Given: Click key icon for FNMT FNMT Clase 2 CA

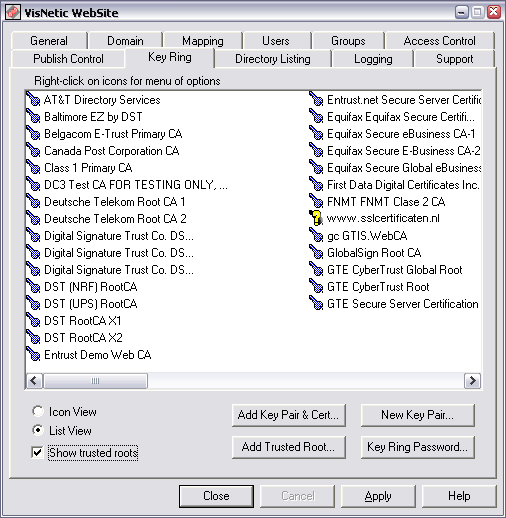Looking at the screenshot, I should coord(316,201).
